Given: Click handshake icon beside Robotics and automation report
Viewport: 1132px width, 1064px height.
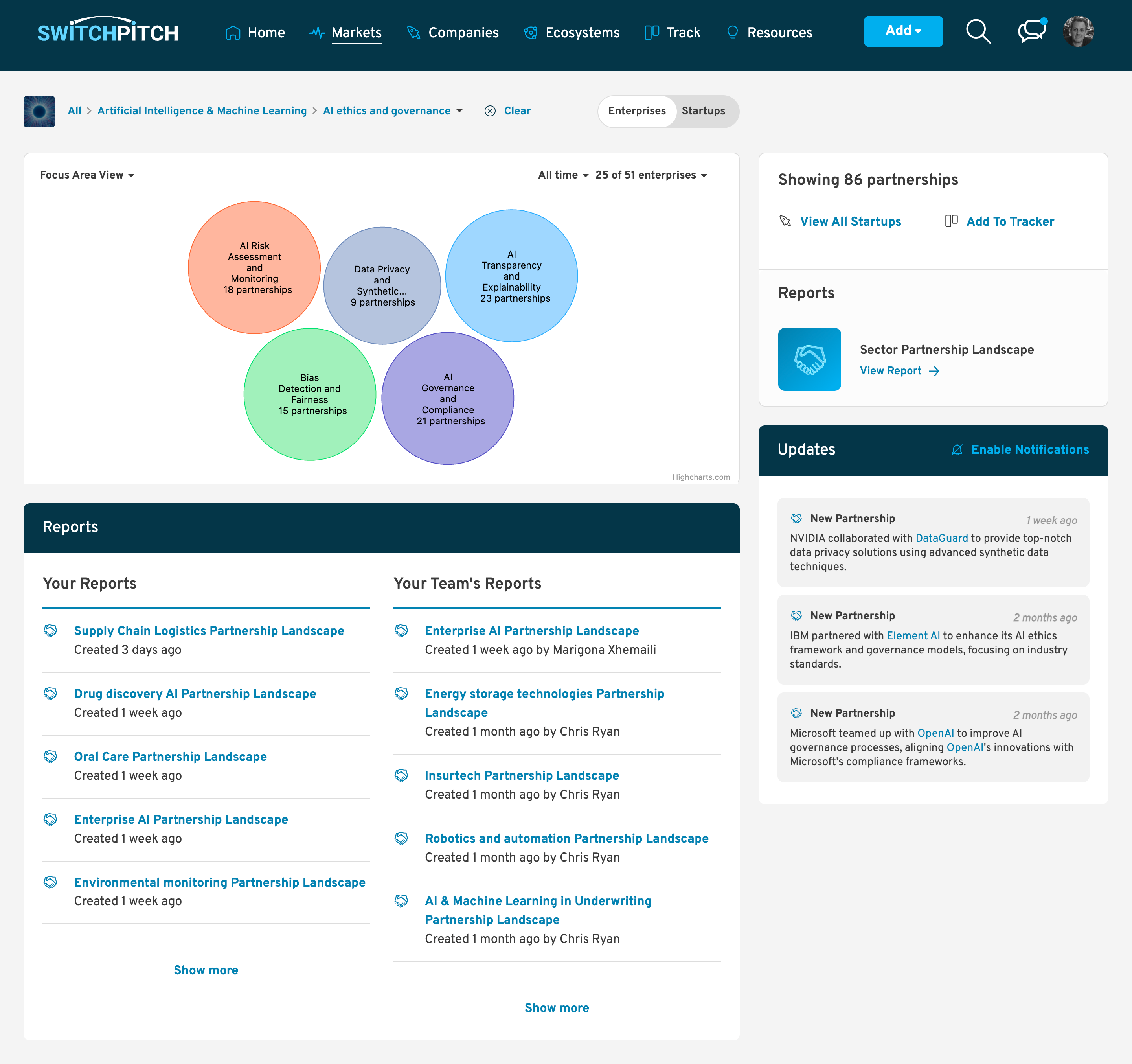Looking at the screenshot, I should [x=401, y=838].
